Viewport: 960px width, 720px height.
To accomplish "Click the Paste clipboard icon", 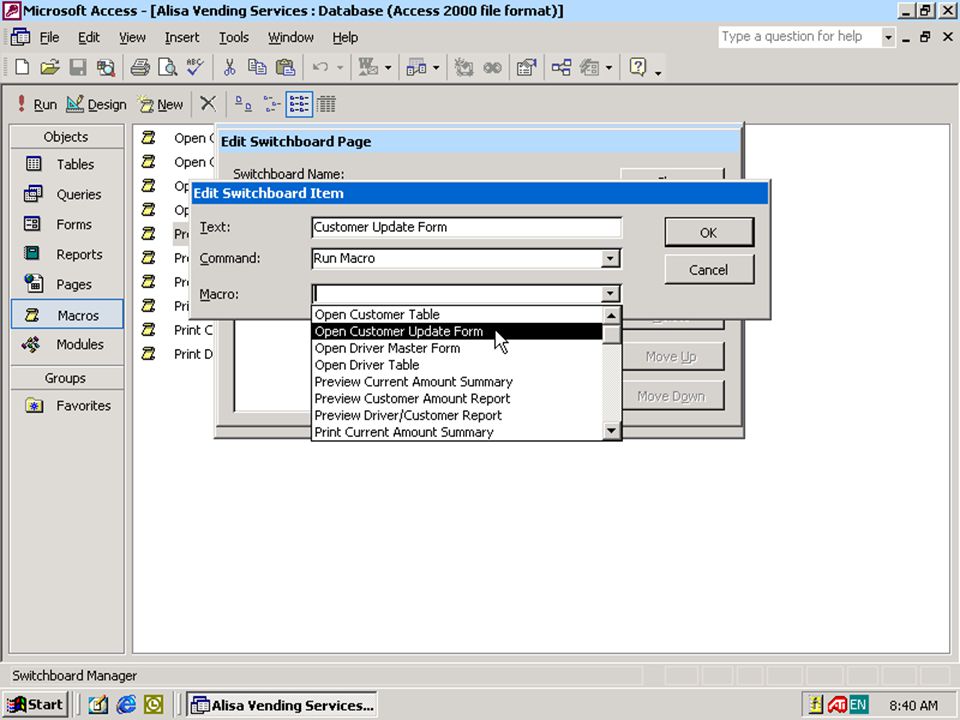I will click(285, 67).
